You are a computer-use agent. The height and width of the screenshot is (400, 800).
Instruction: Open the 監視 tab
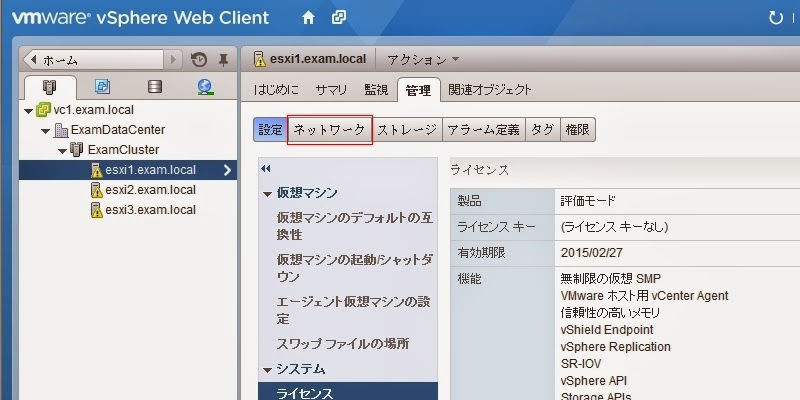376,90
